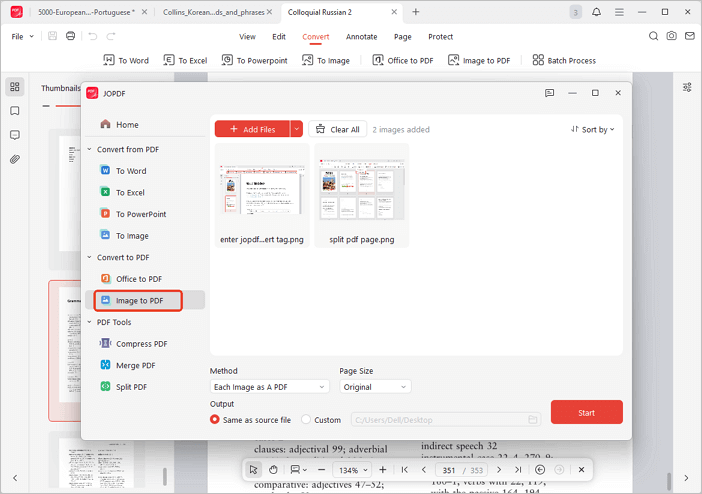The width and height of the screenshot is (702, 494).
Task: Open Add Files dropdown arrow
Action: [x=296, y=129]
